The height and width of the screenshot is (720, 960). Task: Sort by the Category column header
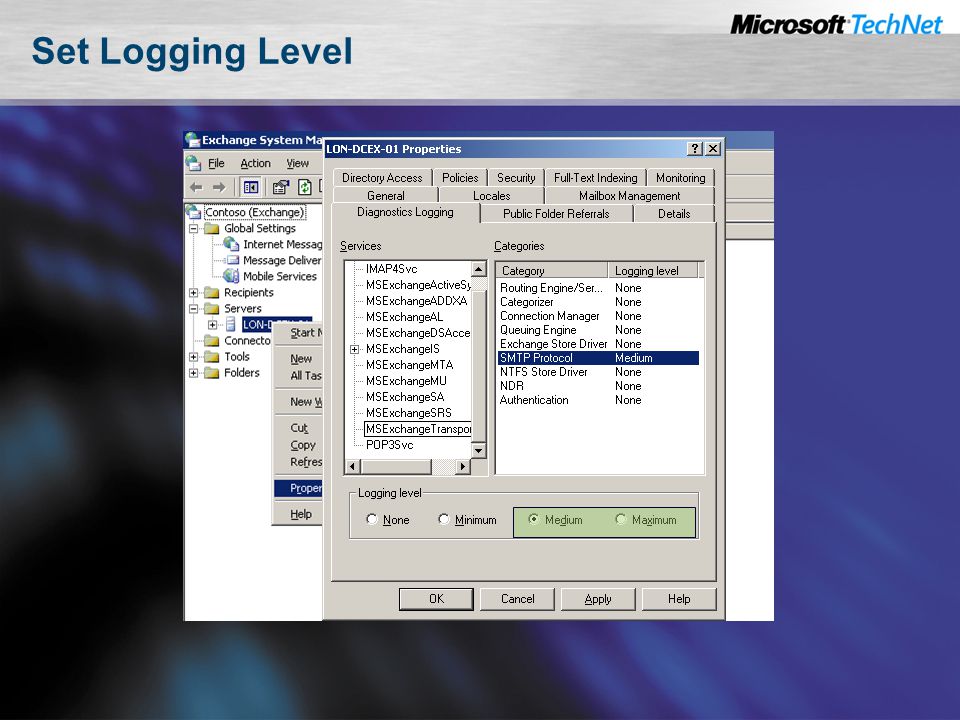coord(552,271)
